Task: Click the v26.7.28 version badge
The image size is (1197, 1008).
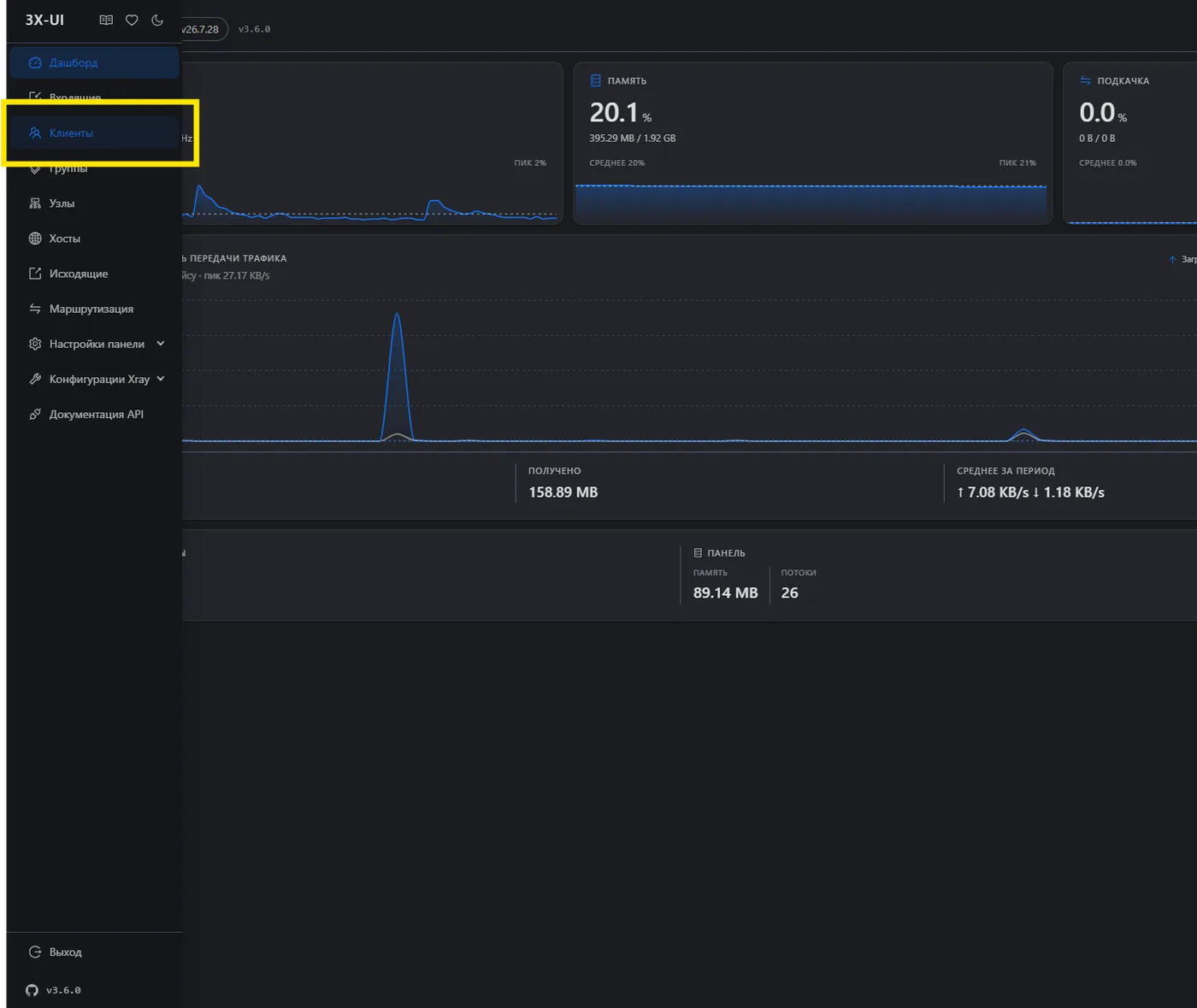Action: point(203,29)
